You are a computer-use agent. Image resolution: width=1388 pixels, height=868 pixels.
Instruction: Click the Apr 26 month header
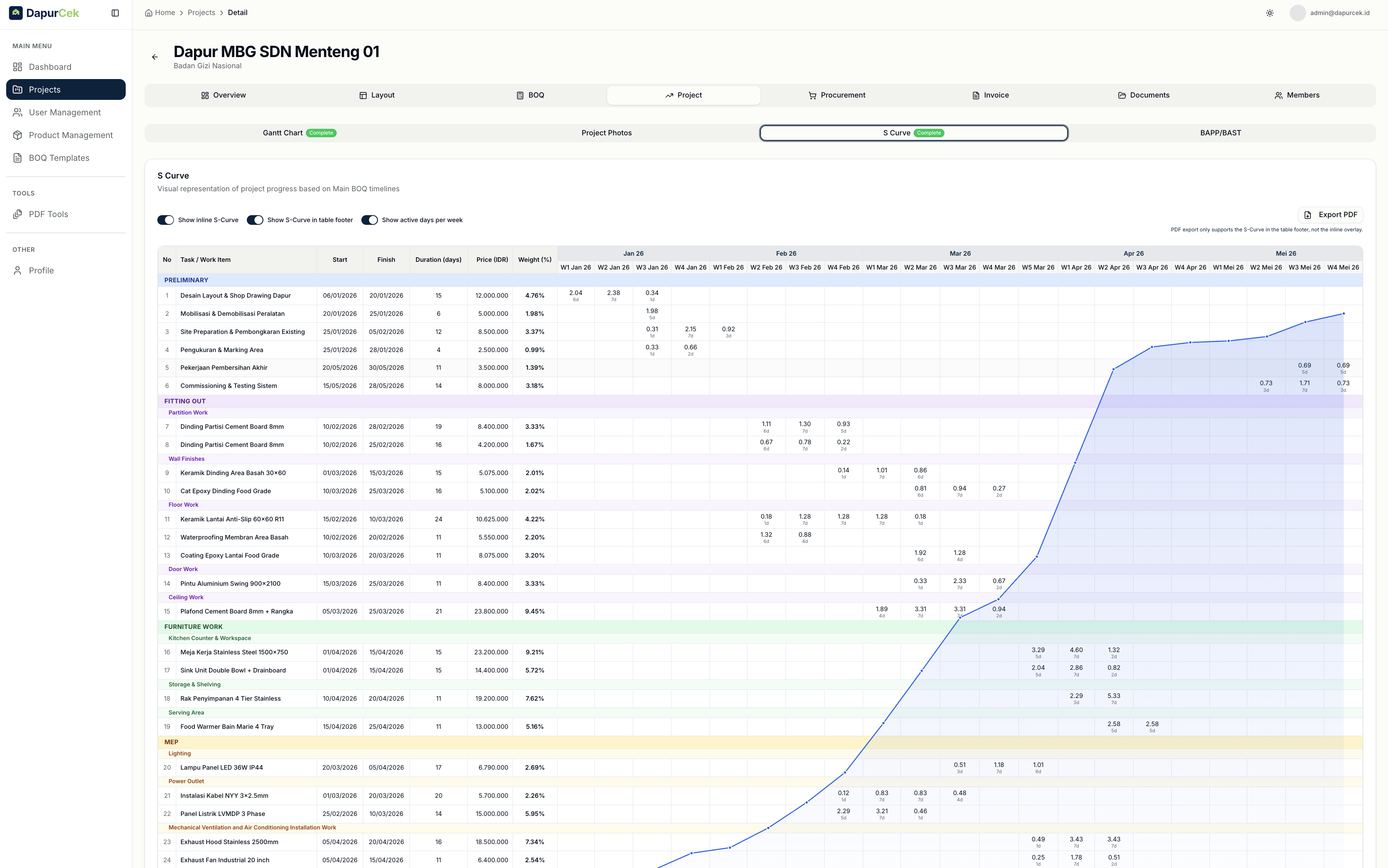(x=1134, y=253)
